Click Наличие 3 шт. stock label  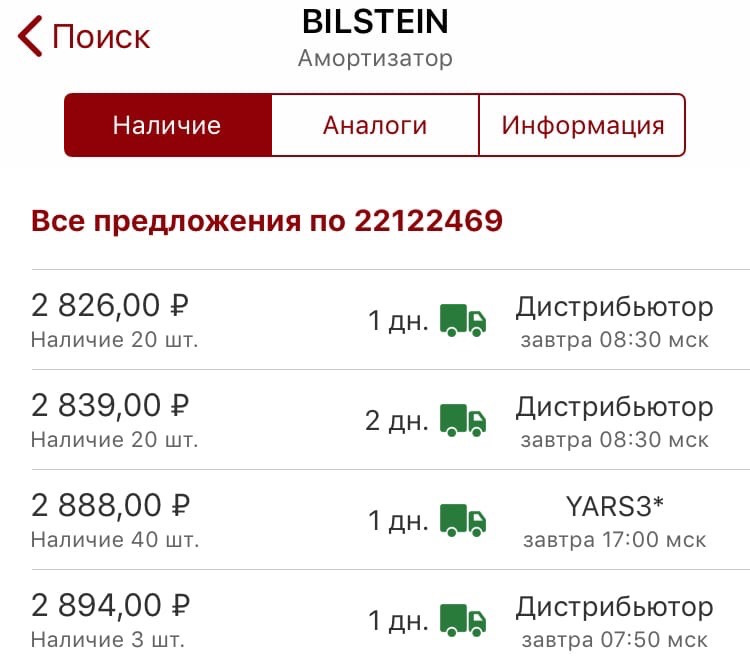pyautogui.click(x=108, y=640)
